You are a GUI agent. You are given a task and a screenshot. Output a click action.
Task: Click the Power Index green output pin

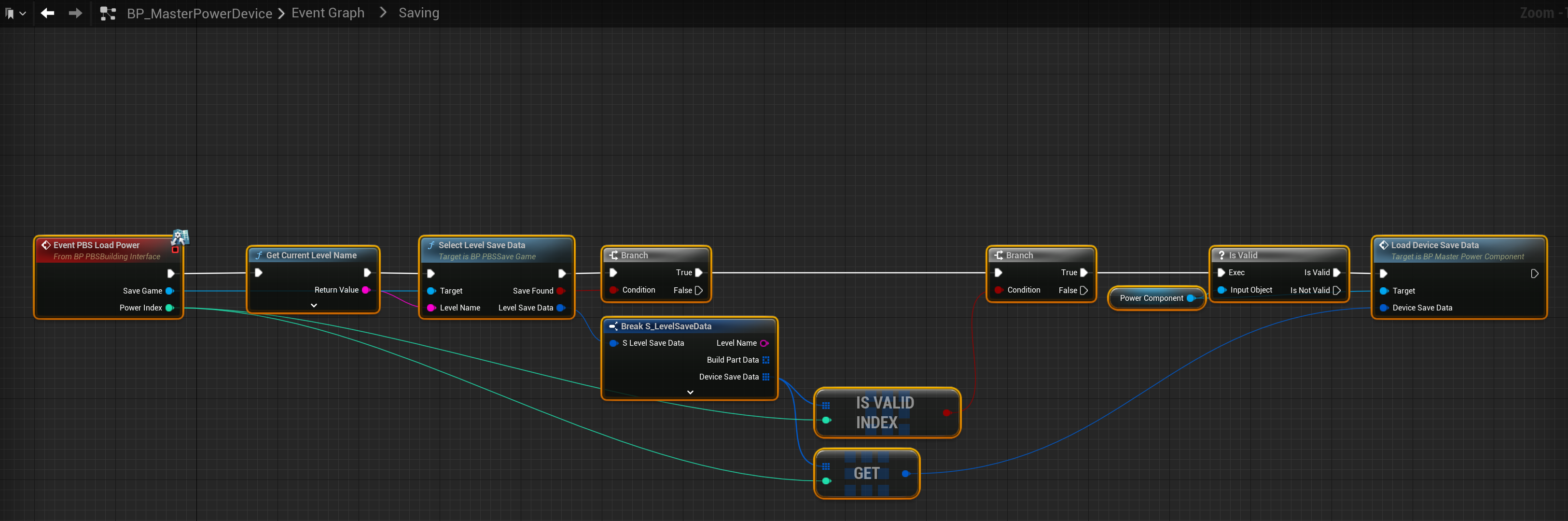[x=170, y=308]
